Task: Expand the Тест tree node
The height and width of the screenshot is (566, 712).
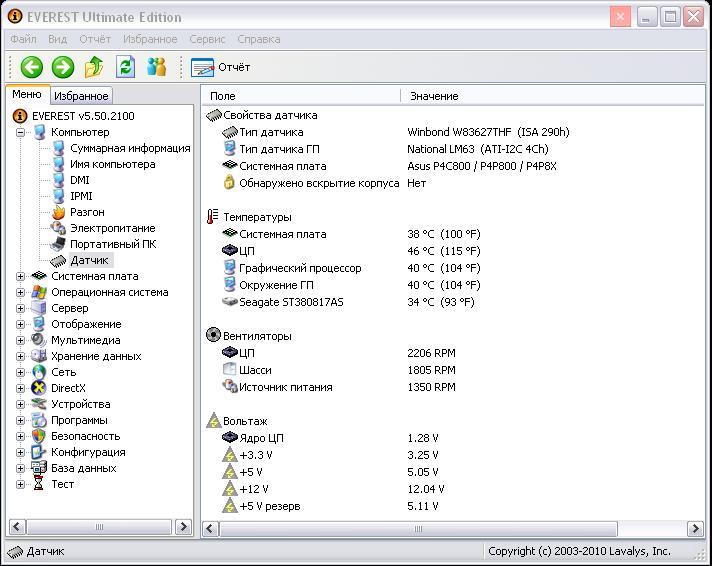Action: point(20,484)
